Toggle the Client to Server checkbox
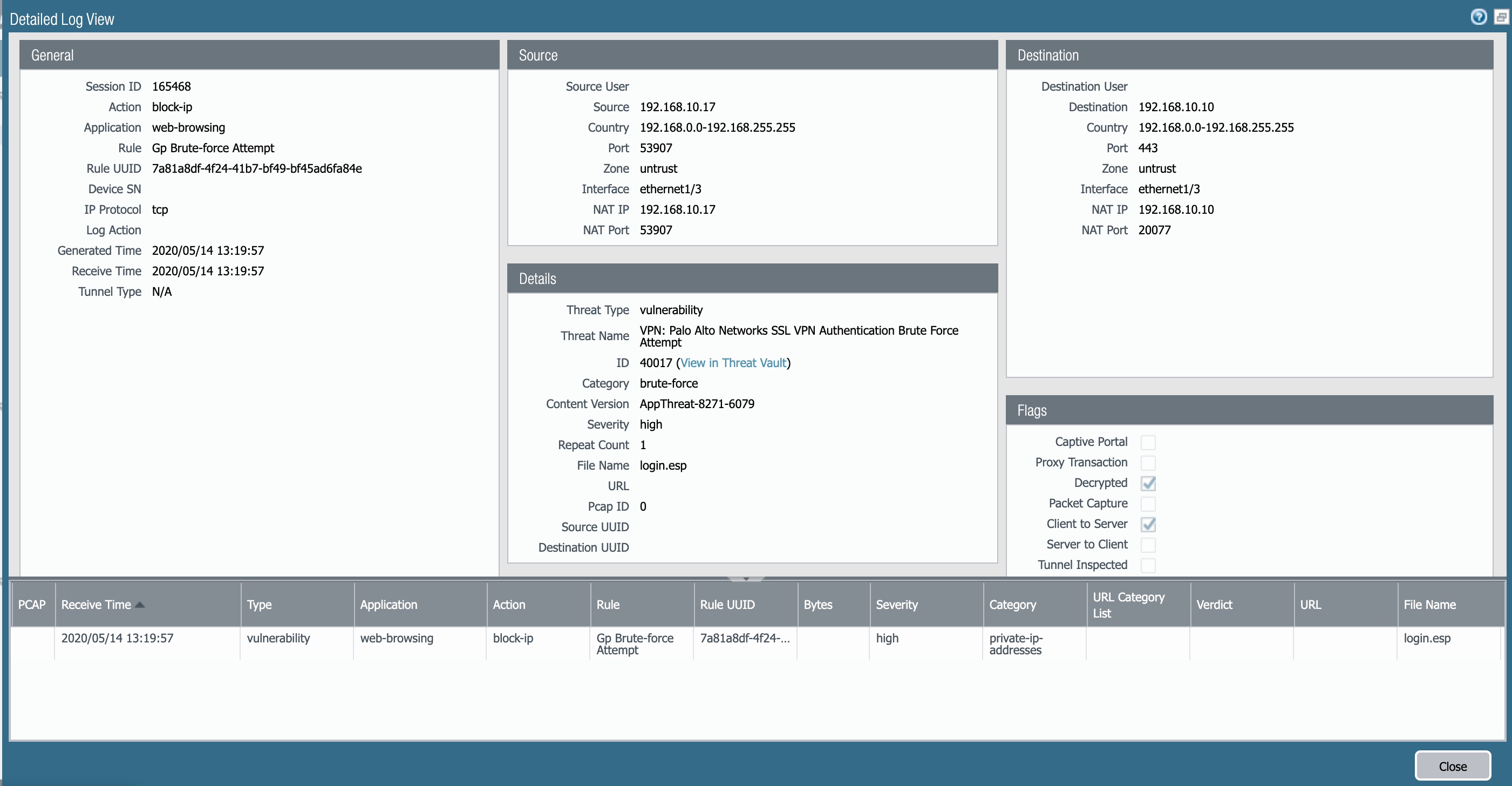1512x786 pixels. coord(1148,524)
